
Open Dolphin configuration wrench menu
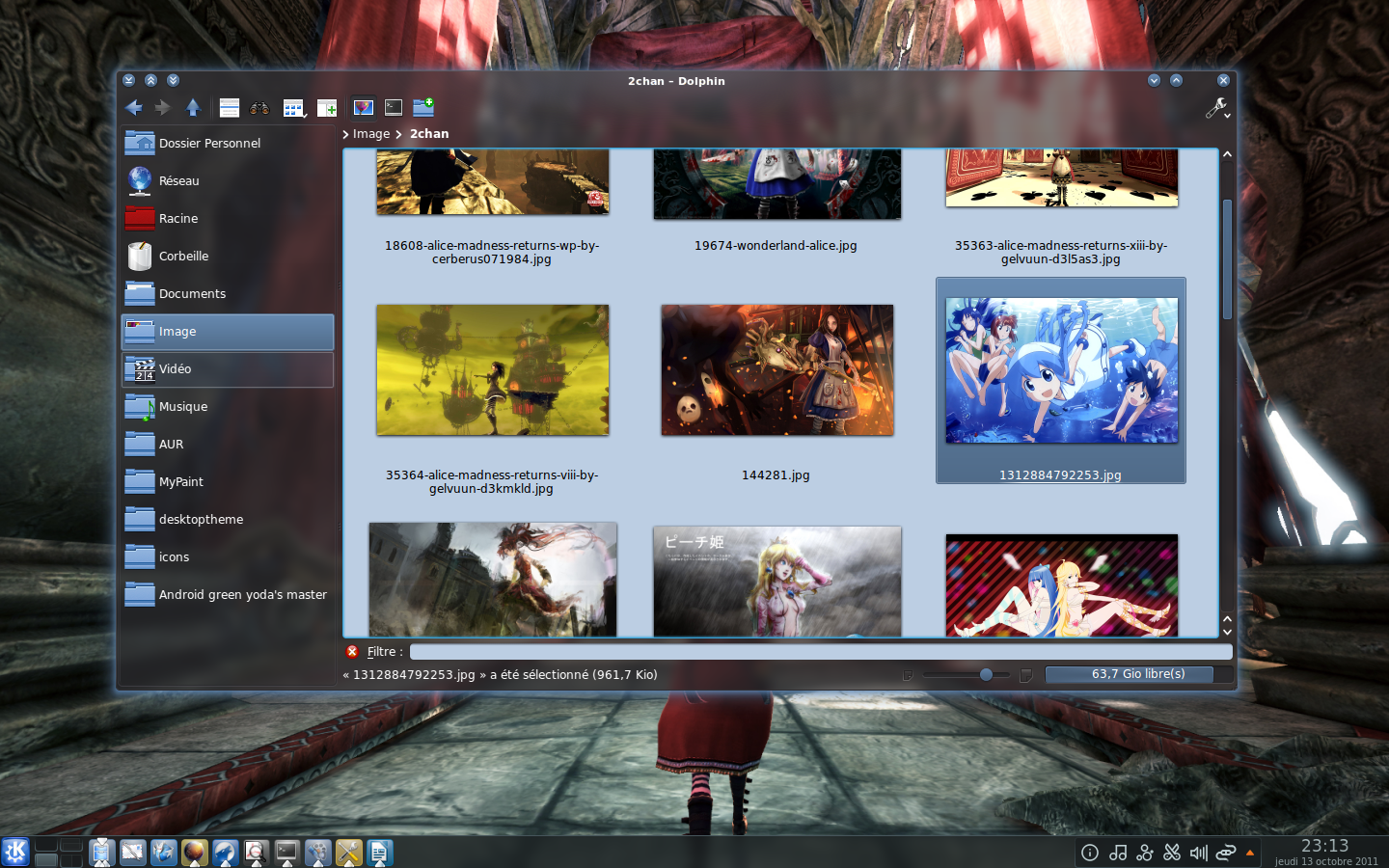[1217, 108]
